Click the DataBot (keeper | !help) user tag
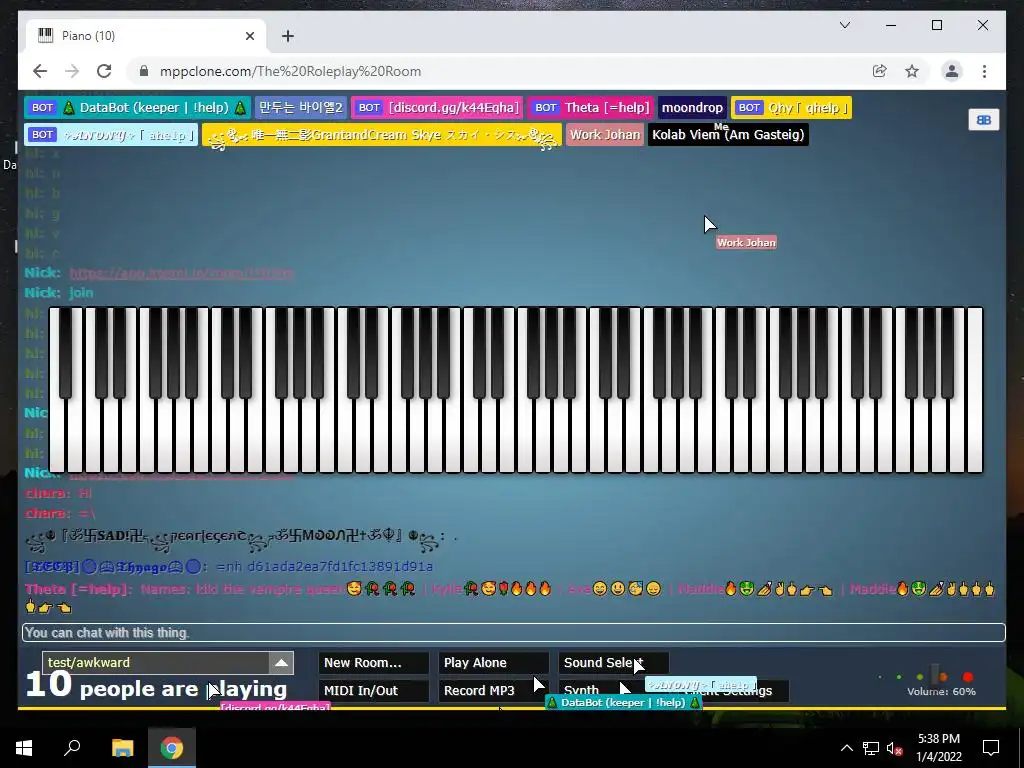Image resolution: width=1024 pixels, height=768 pixels. [137, 108]
